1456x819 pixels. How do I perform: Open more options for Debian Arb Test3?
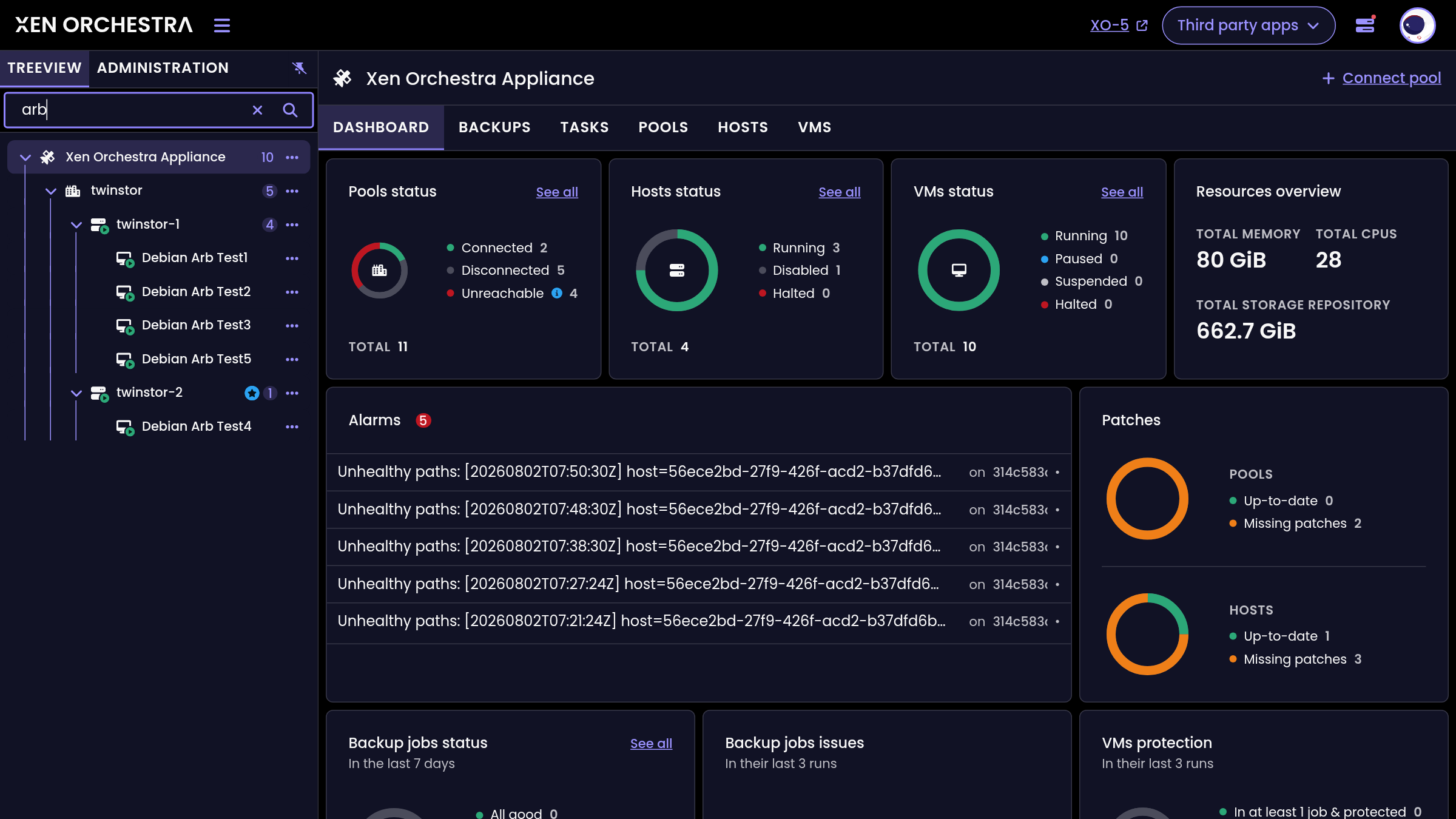coord(292,326)
